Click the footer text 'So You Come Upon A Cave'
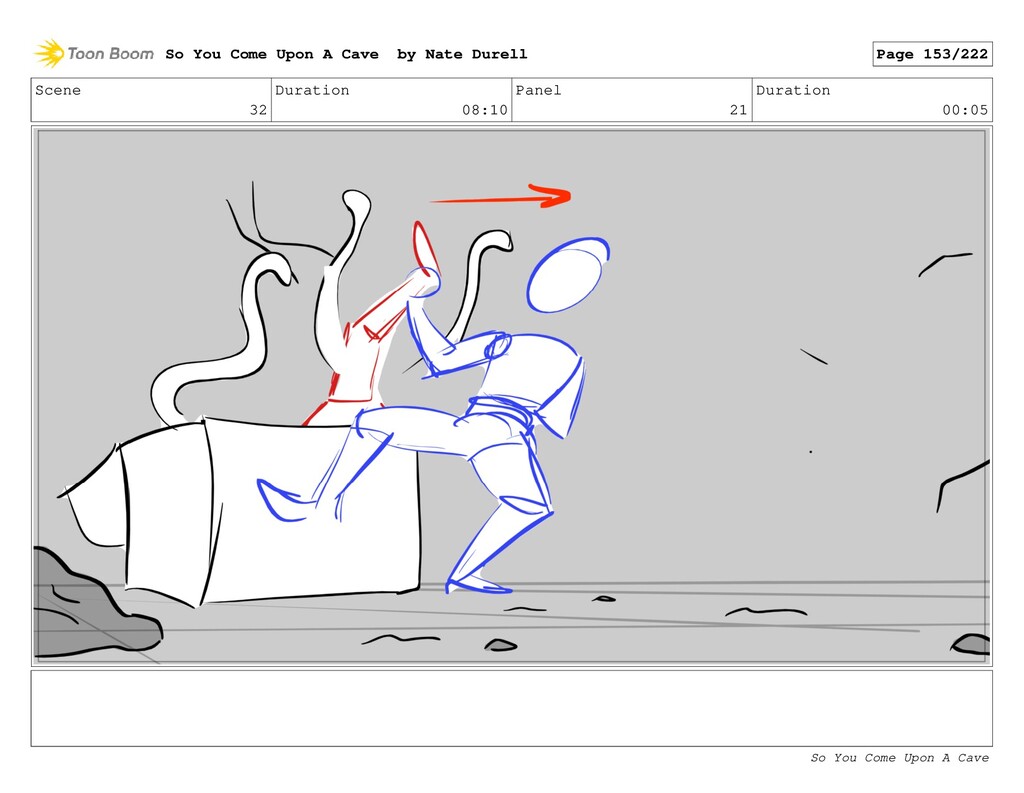This screenshot has width=1024, height=793. (x=899, y=758)
